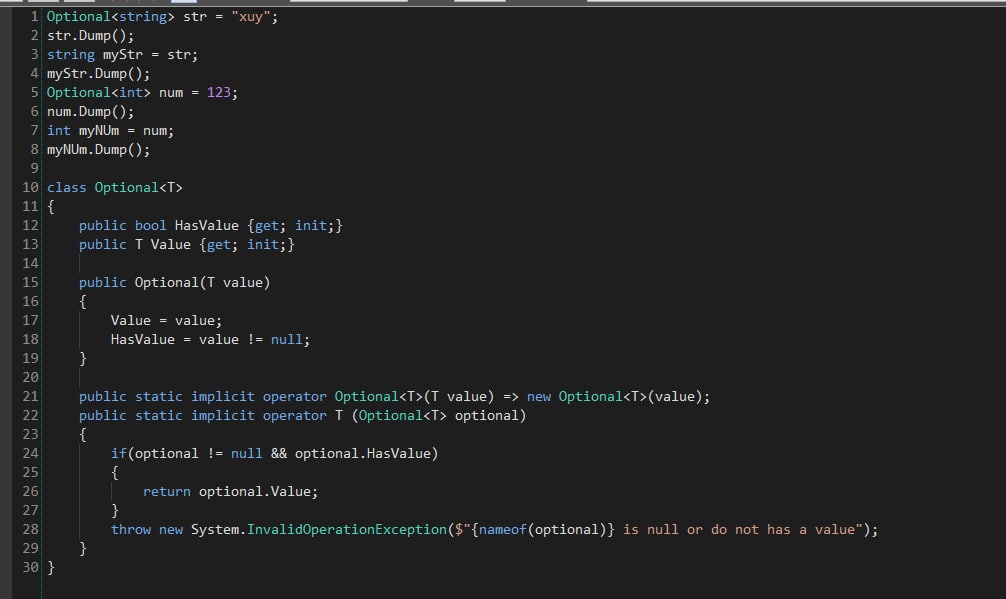Click HasValue property name on line 12

click(x=207, y=225)
